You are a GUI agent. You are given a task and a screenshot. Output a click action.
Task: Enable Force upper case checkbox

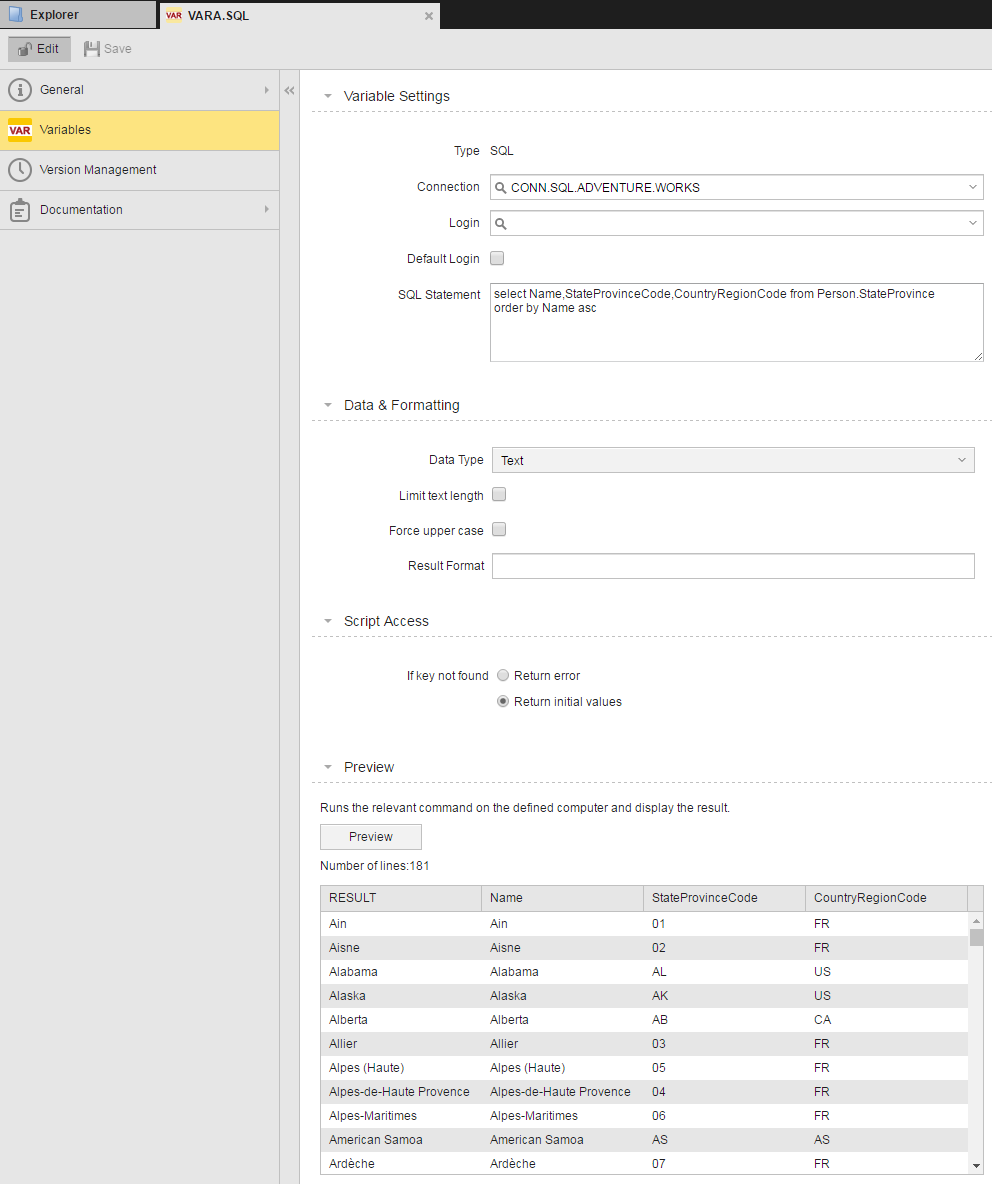499,529
